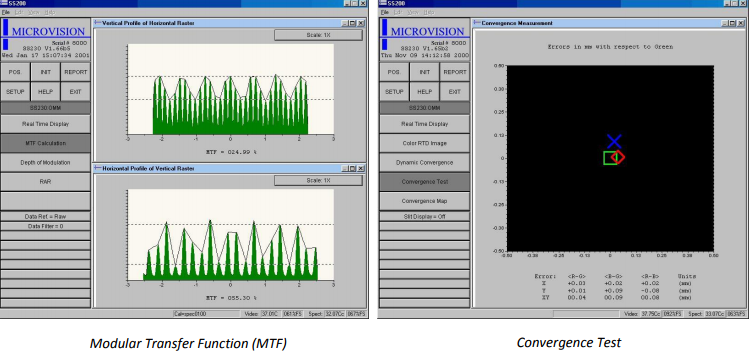Image resolution: width=749 pixels, height=363 pixels.
Task: Click the blue X marker in convergence plot
Action: coord(614,141)
